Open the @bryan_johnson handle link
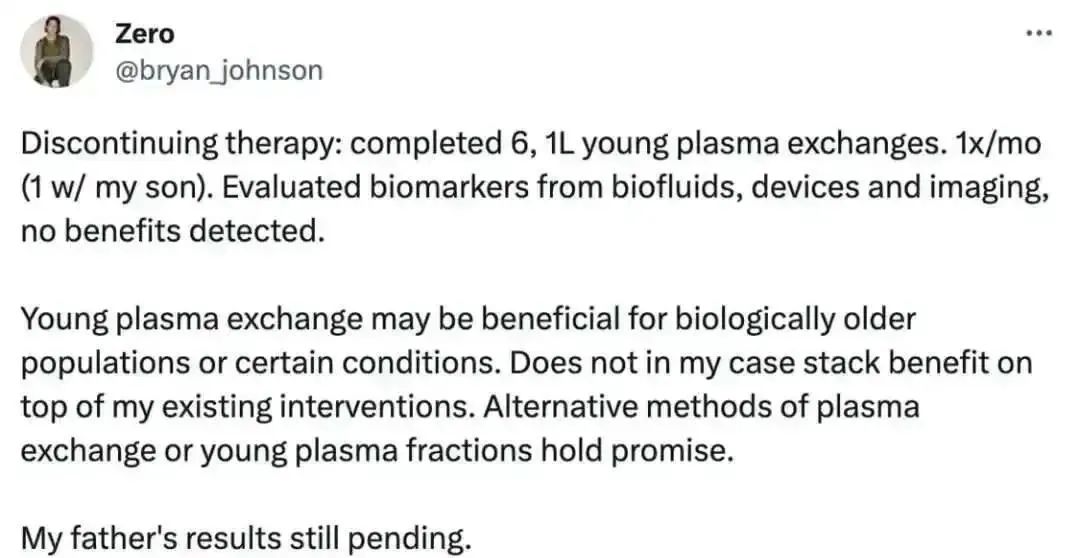This screenshot has height=558, width=1080. click(218, 70)
